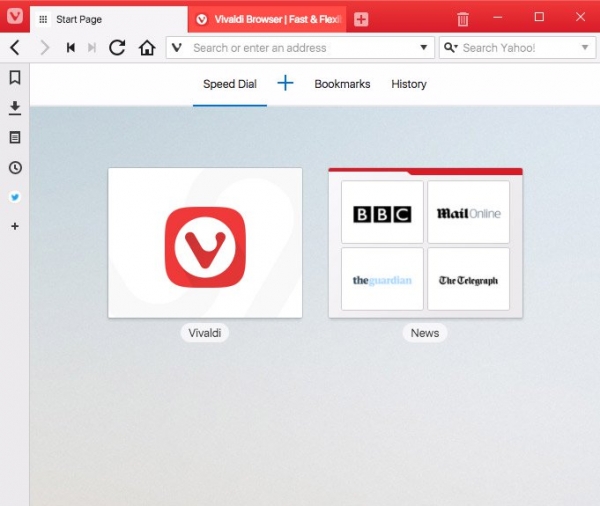Go to the Home page
The image size is (600, 506).
147,48
